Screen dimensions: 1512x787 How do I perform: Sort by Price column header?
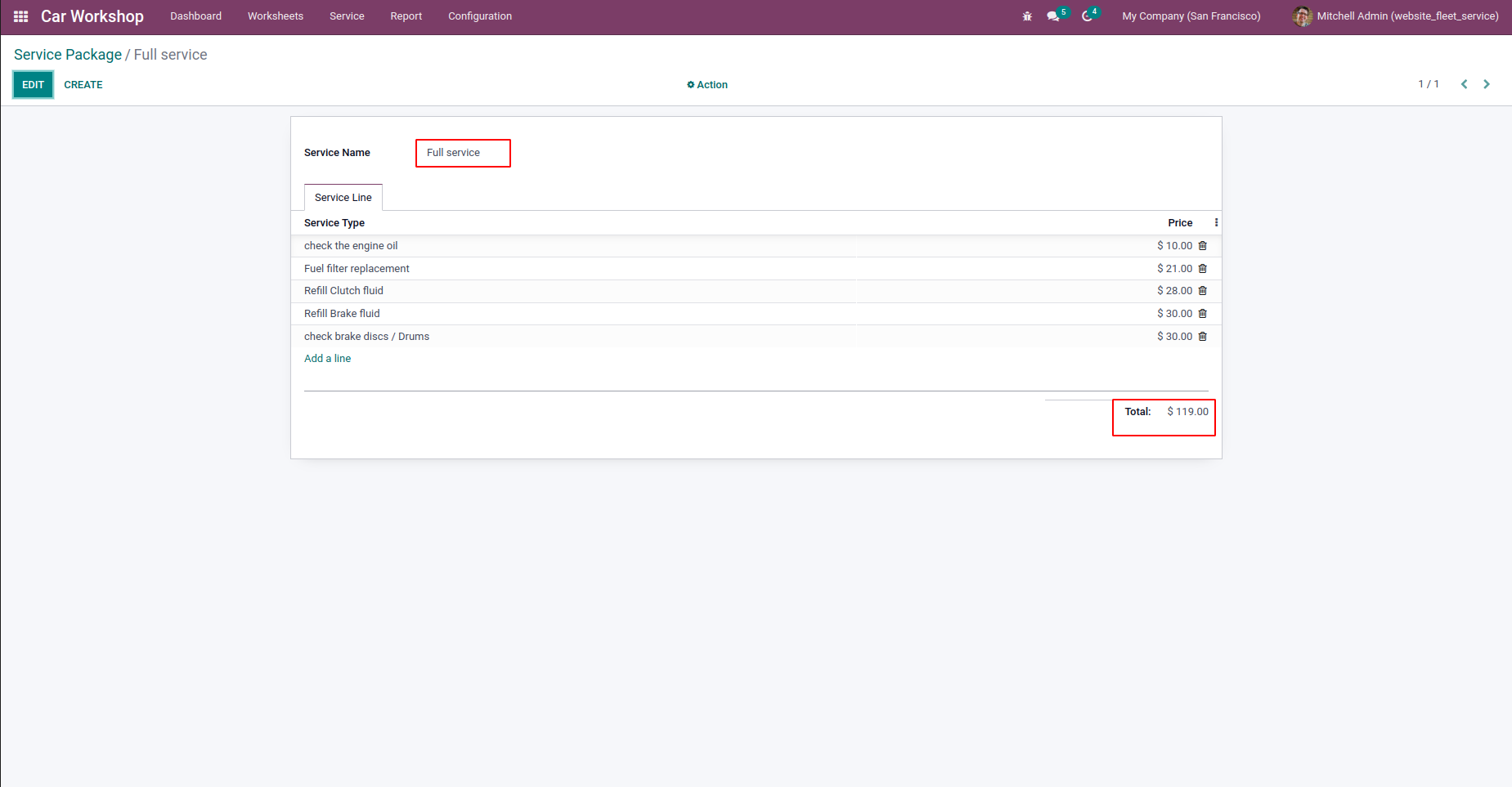tap(1180, 223)
